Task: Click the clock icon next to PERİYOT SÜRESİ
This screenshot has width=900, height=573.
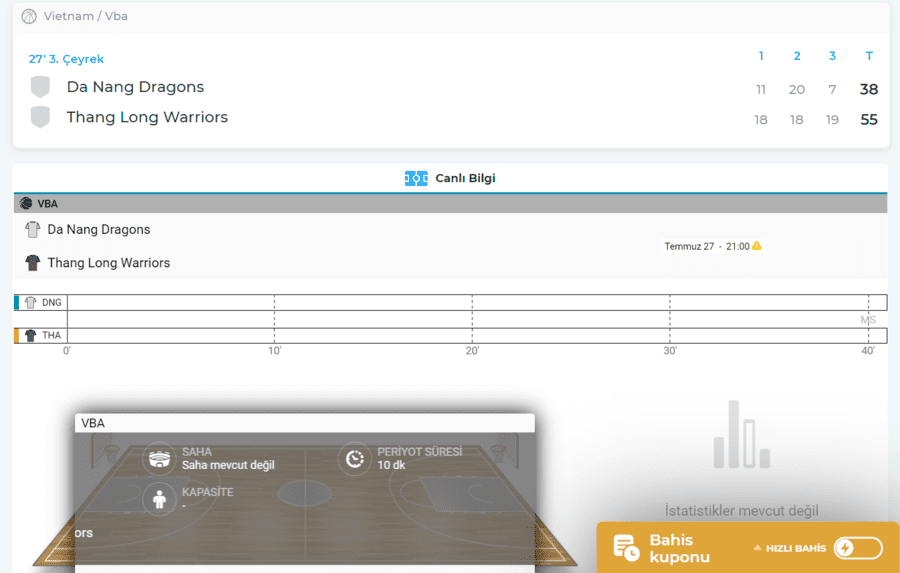Action: pyautogui.click(x=354, y=459)
